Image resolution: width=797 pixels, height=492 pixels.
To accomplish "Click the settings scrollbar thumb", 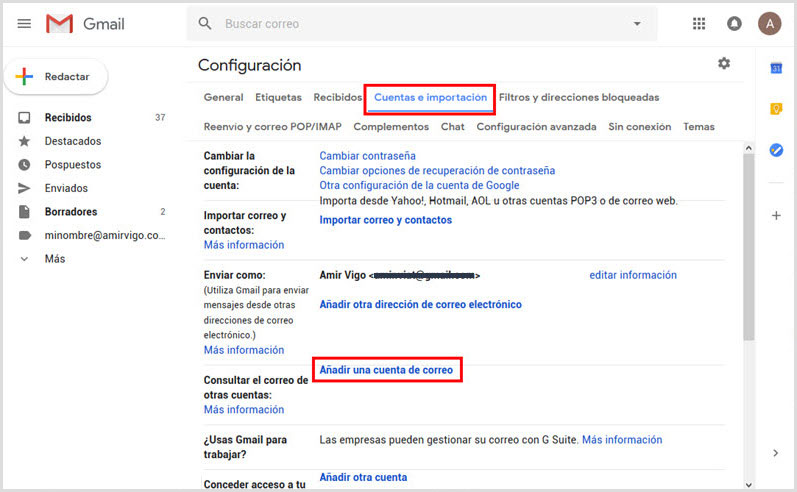I will click(x=748, y=247).
